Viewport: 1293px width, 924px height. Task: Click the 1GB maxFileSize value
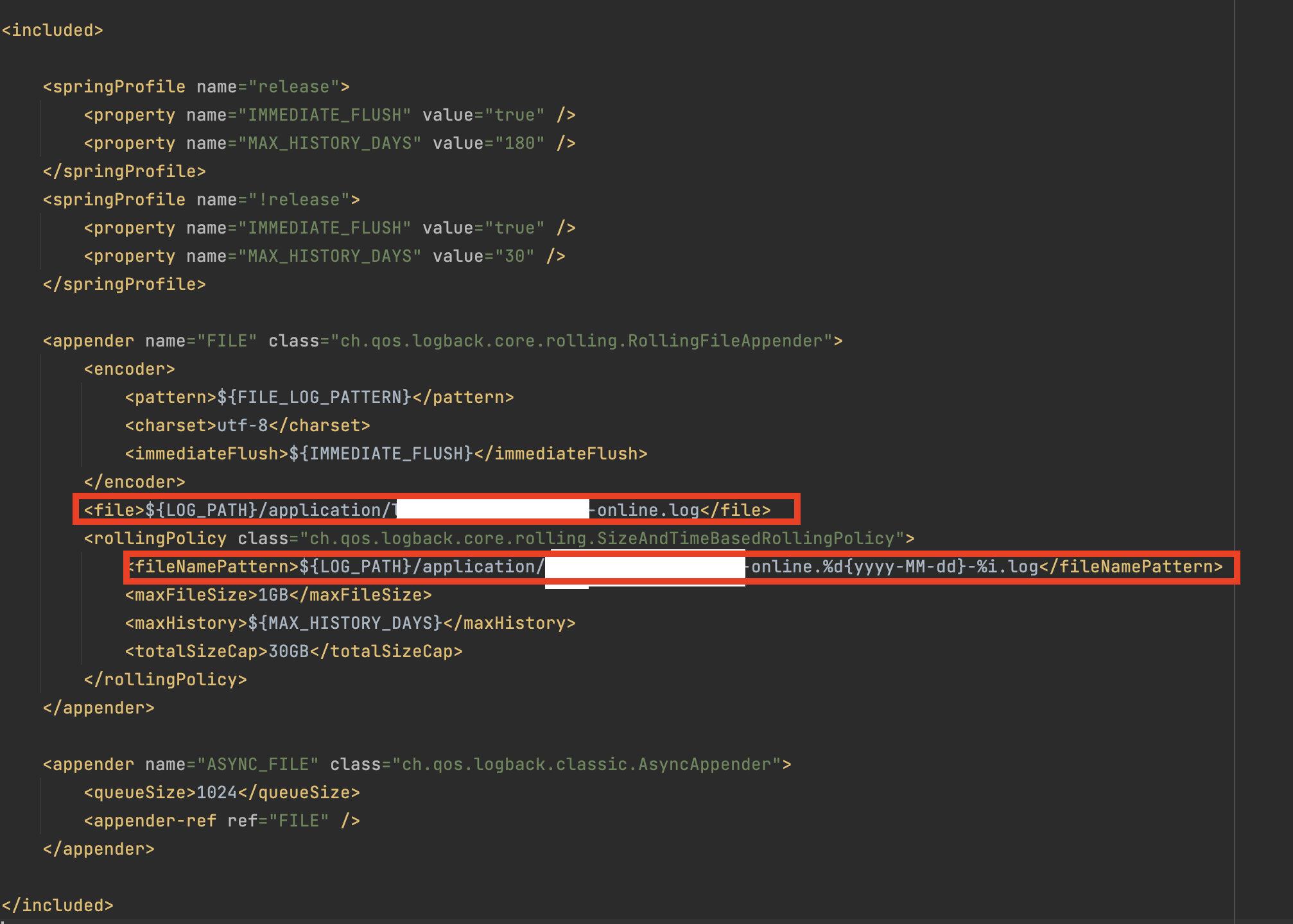click(x=273, y=595)
